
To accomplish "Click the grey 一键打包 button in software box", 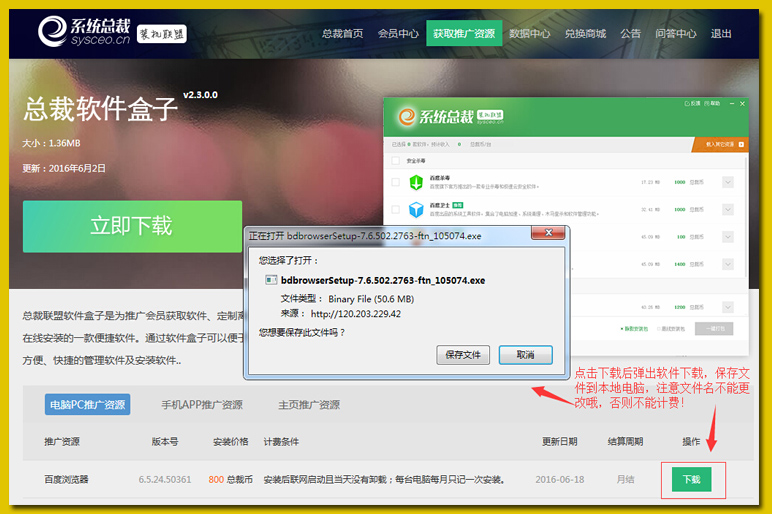I will pyautogui.click(x=714, y=328).
